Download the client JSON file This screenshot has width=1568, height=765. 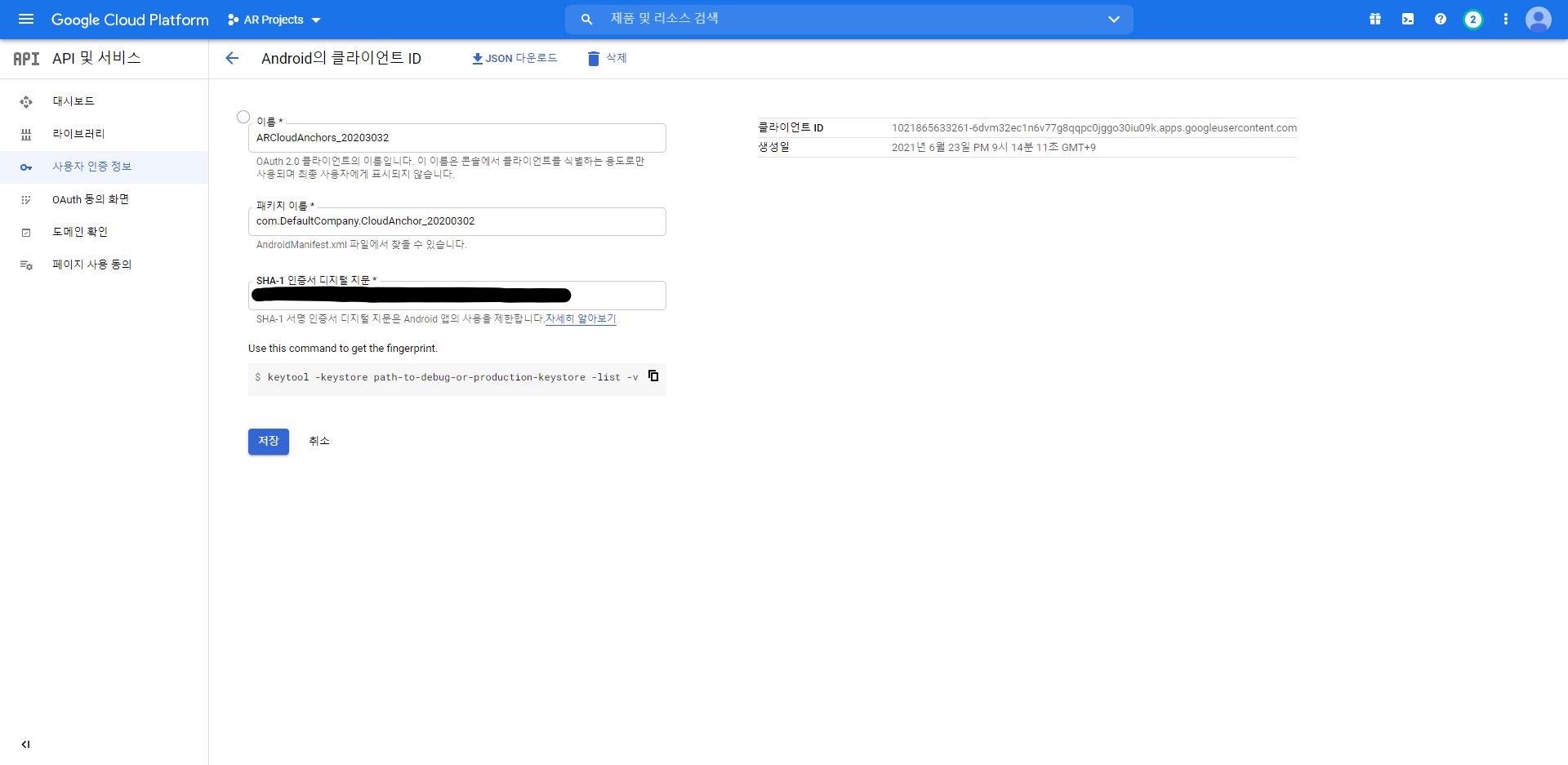(514, 58)
